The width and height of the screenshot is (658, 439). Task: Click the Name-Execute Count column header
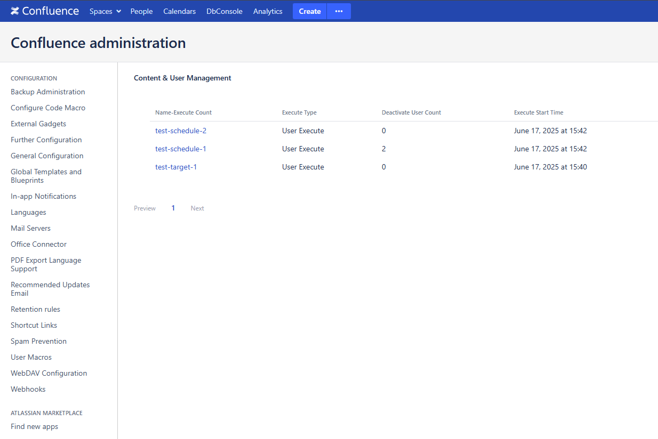click(183, 112)
